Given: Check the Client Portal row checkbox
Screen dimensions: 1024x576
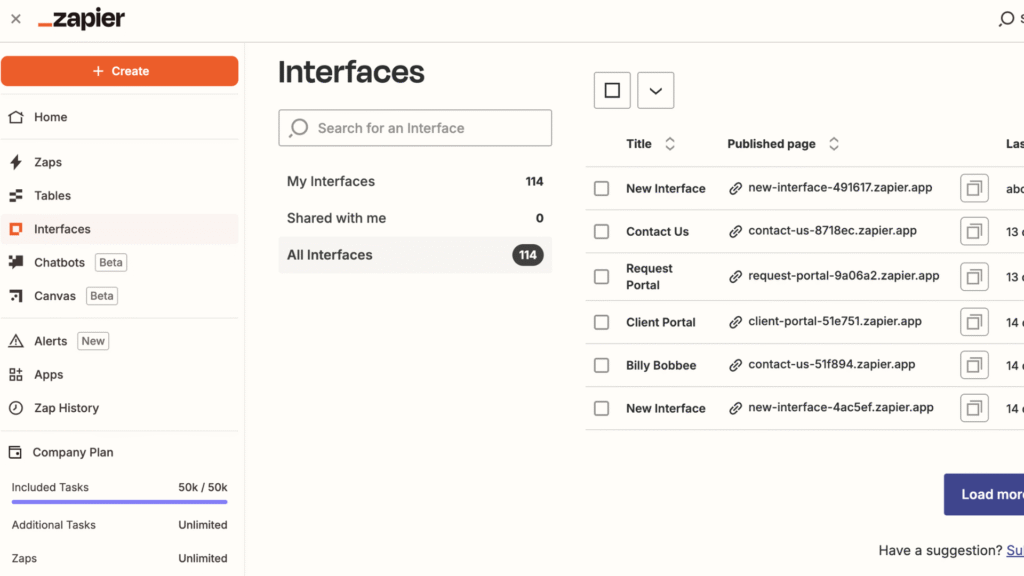Looking at the screenshot, I should point(601,323).
